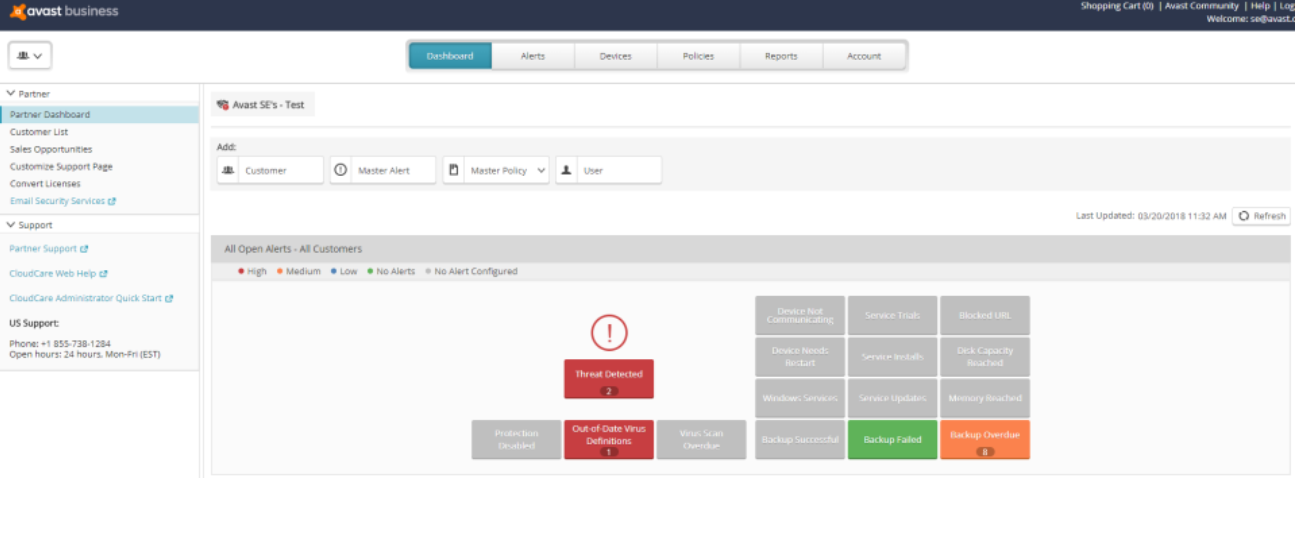Click the external-link icon beside Partner Support
The width and height of the screenshot is (1296, 543).
[84, 249]
